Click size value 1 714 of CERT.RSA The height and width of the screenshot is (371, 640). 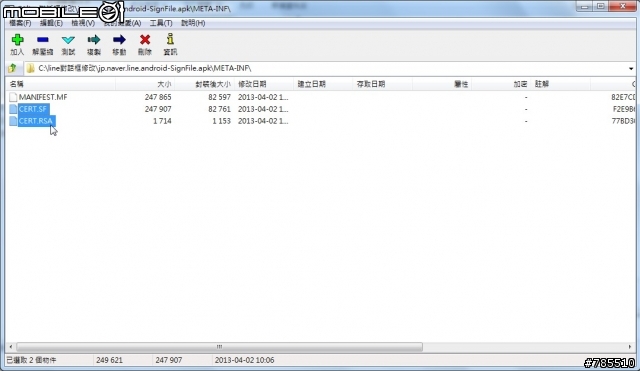(x=162, y=121)
